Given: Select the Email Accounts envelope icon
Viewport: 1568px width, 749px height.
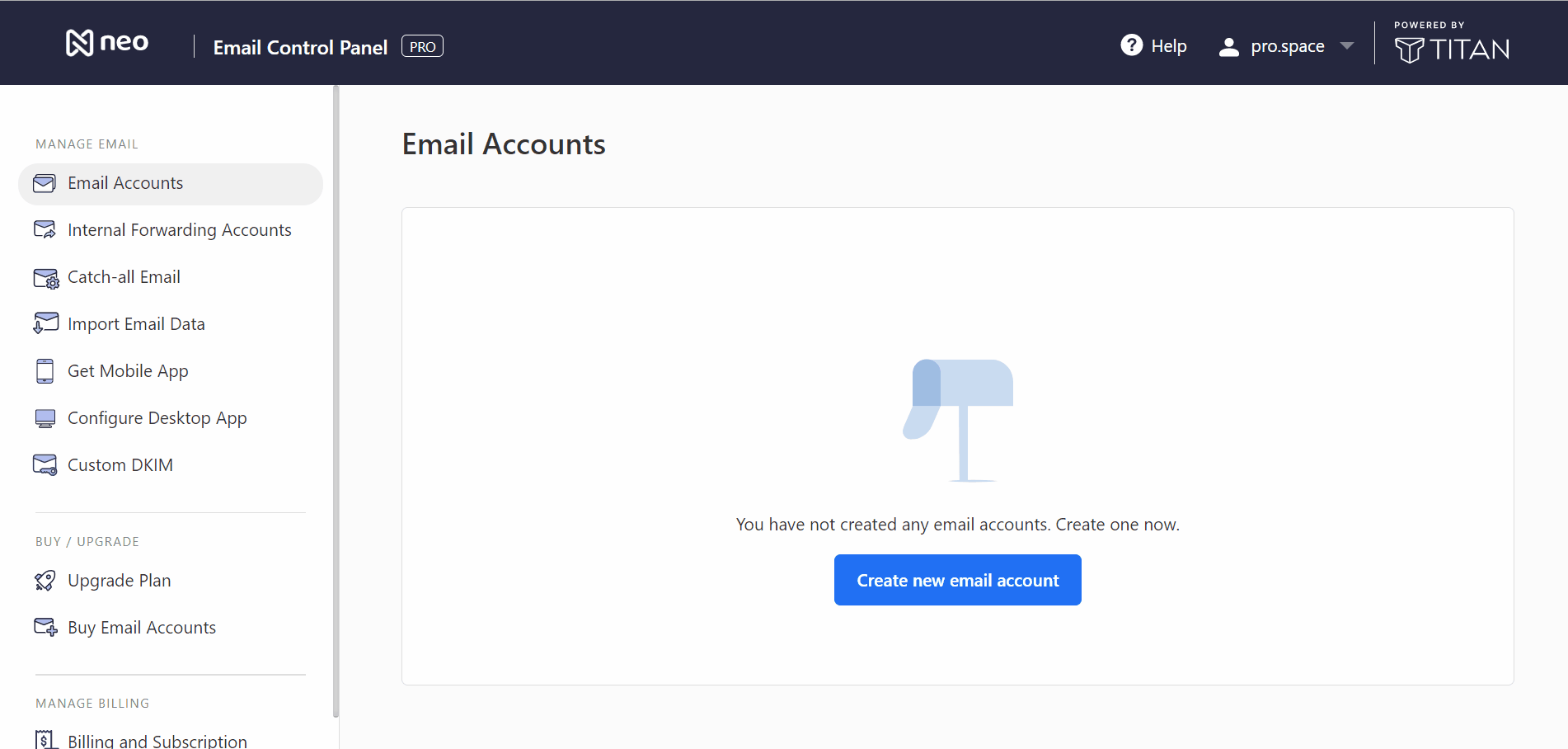Looking at the screenshot, I should [45, 183].
